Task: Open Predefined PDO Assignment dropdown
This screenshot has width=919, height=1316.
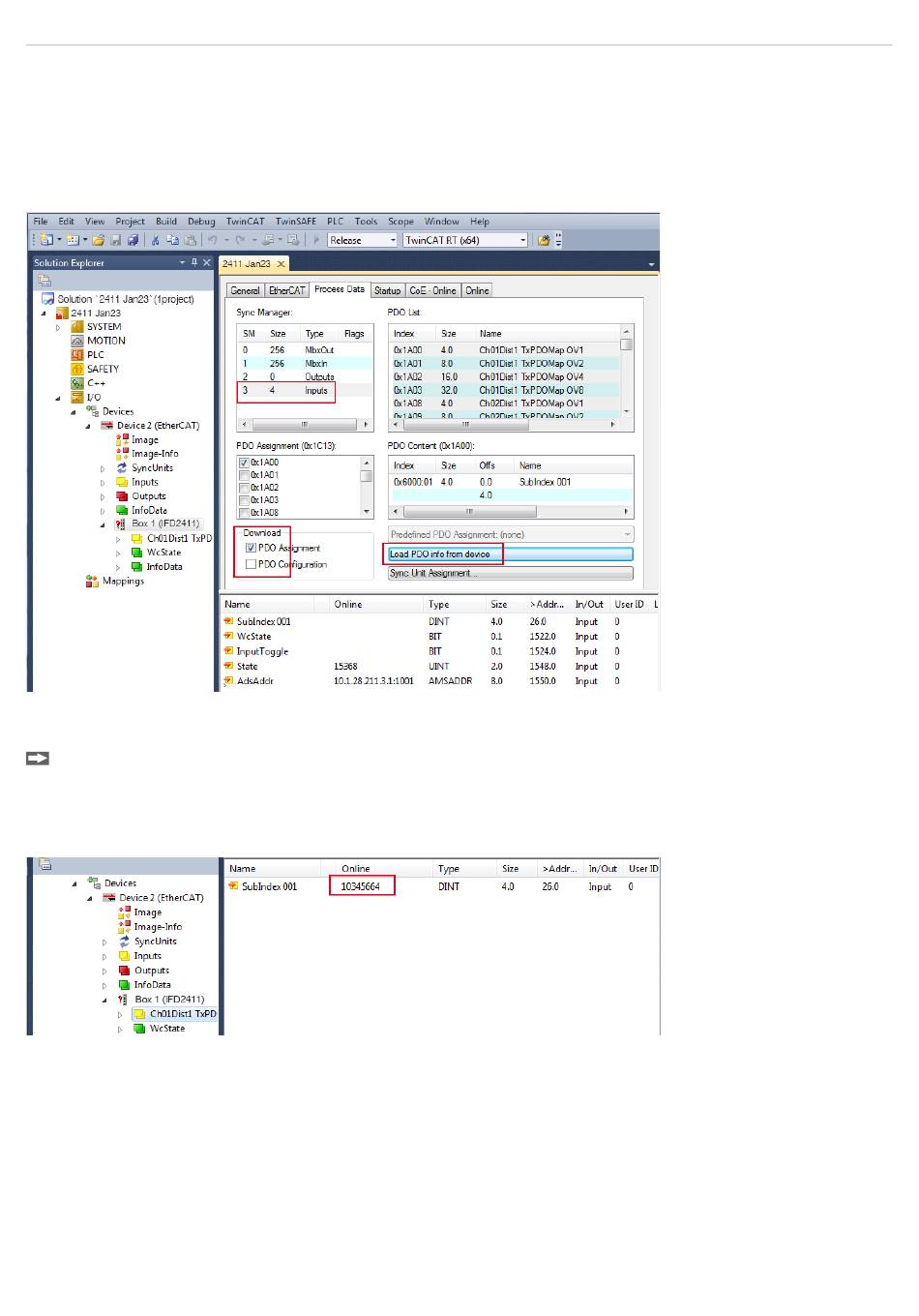Action: pos(511,534)
